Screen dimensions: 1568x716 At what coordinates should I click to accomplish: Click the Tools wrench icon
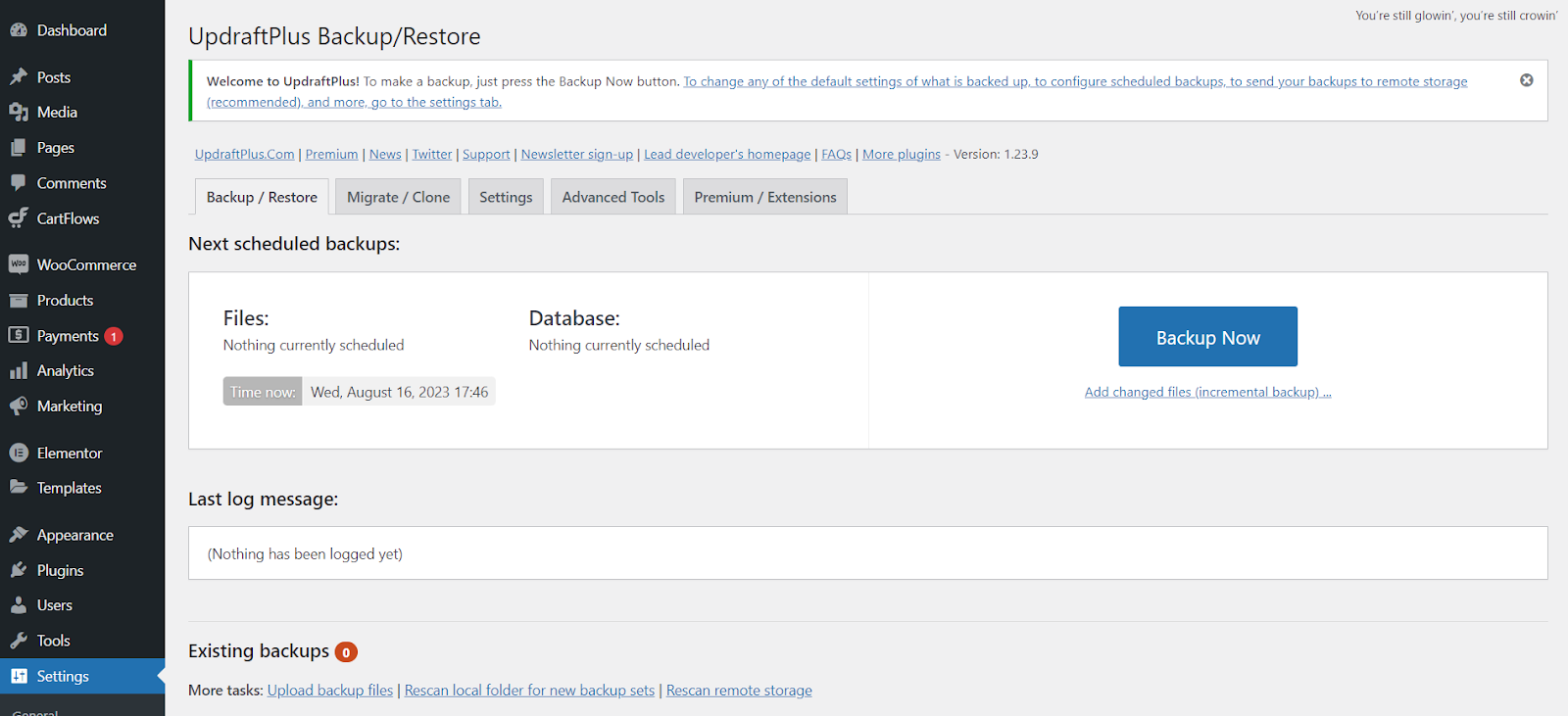pos(19,641)
